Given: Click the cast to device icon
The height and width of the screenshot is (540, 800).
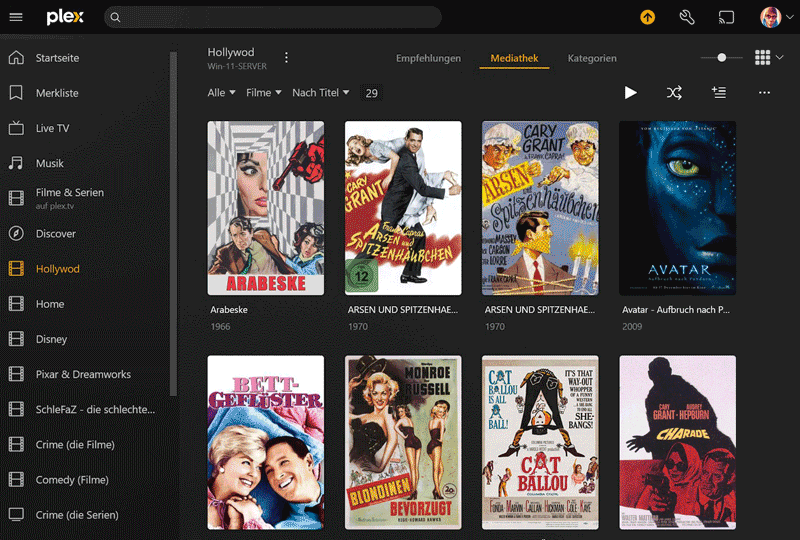Looking at the screenshot, I should 726,17.
